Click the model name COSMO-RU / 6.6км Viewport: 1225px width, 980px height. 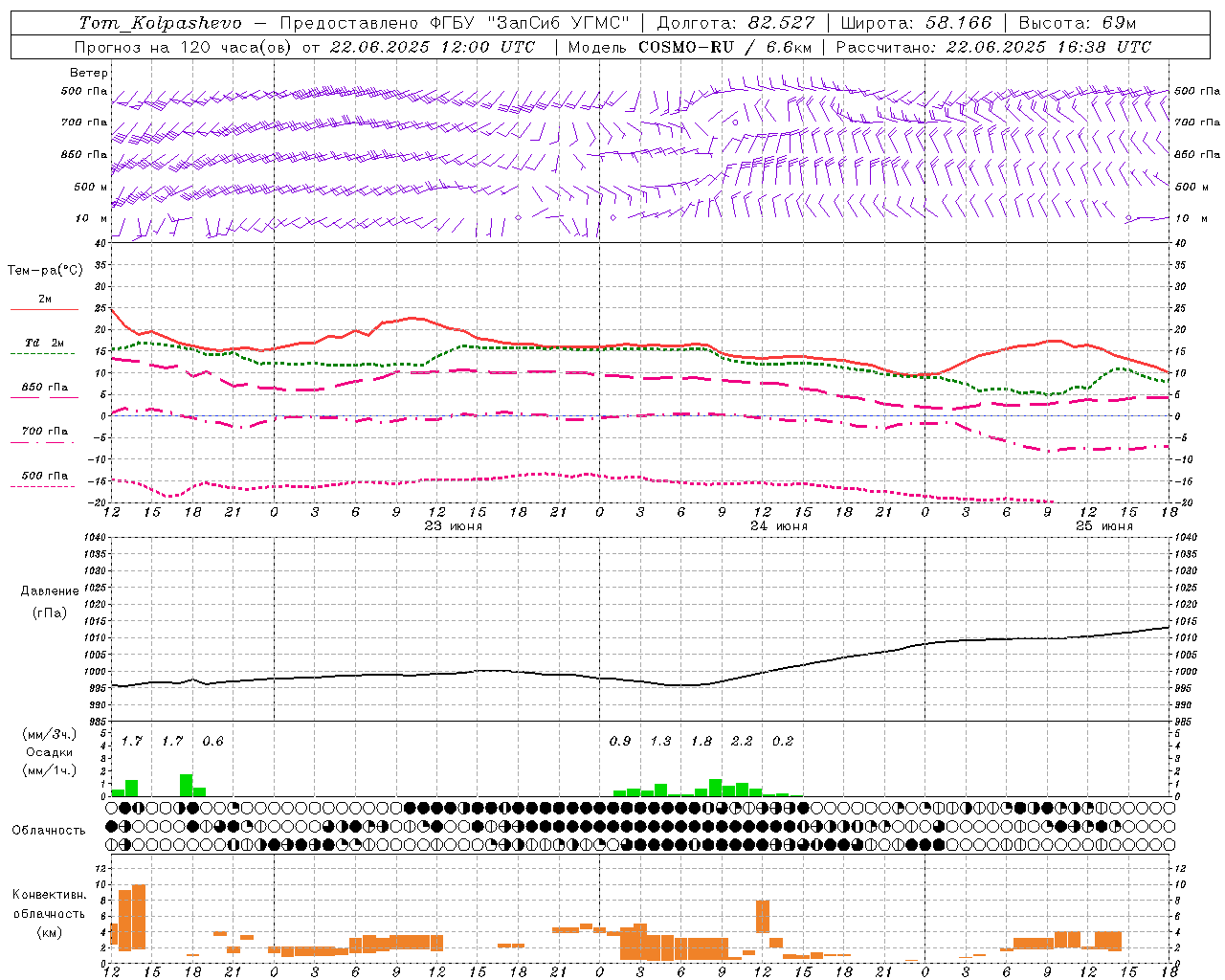coord(724,47)
